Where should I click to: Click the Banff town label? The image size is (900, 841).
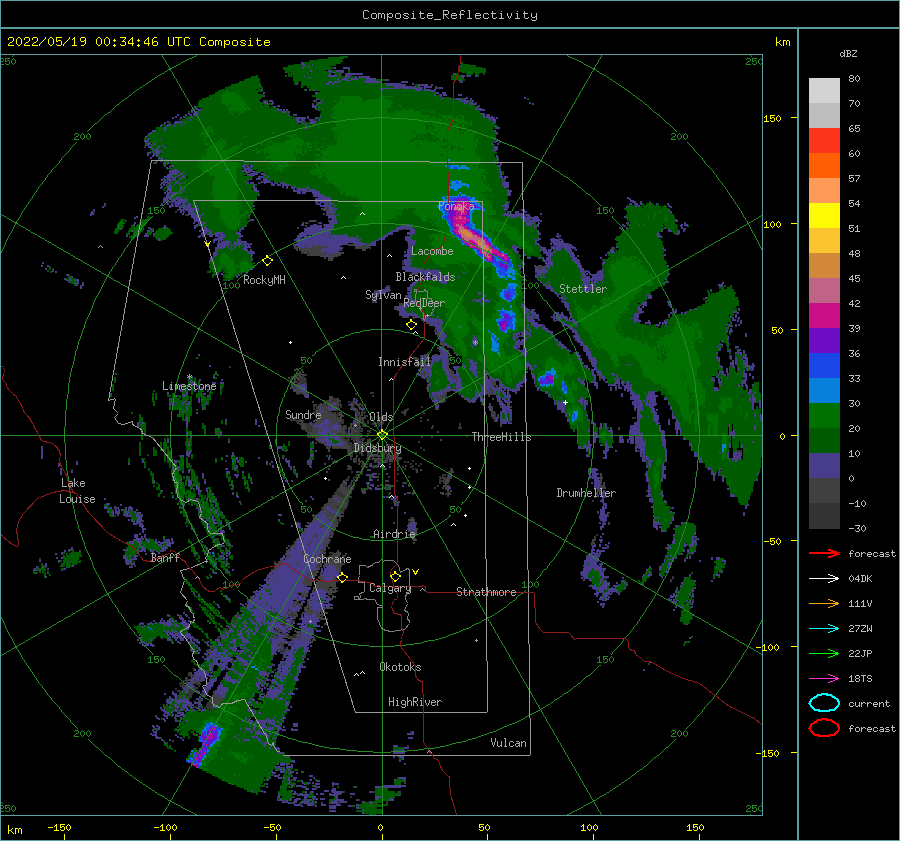165,558
